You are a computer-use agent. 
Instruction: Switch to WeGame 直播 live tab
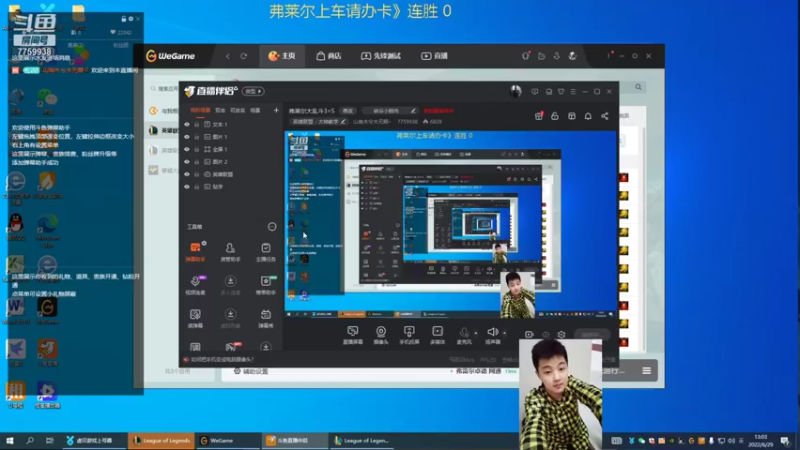coord(434,56)
